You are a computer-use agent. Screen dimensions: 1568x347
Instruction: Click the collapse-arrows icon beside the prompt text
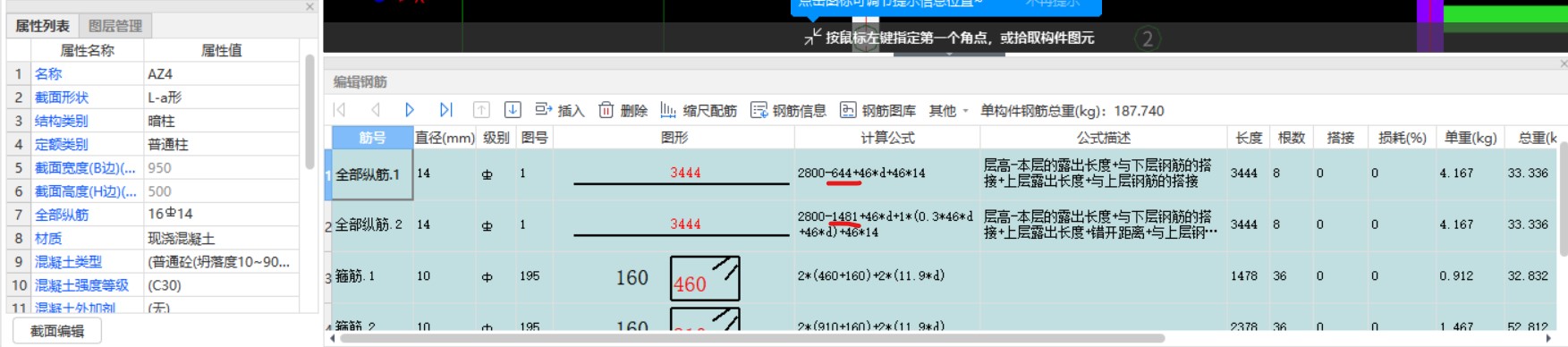pyautogui.click(x=812, y=37)
